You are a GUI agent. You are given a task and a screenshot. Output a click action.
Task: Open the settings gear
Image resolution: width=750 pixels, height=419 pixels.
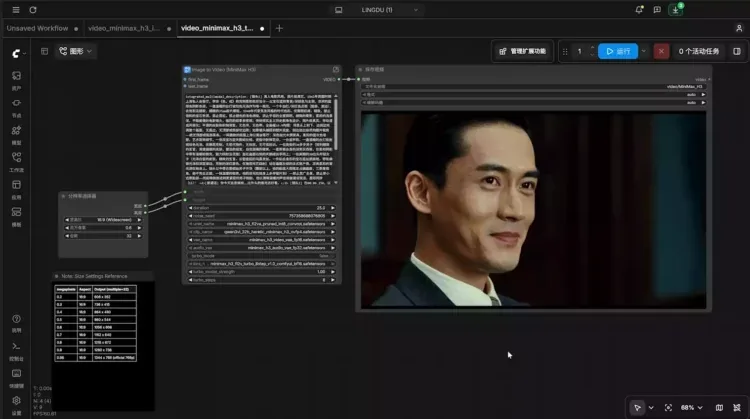click(16, 405)
